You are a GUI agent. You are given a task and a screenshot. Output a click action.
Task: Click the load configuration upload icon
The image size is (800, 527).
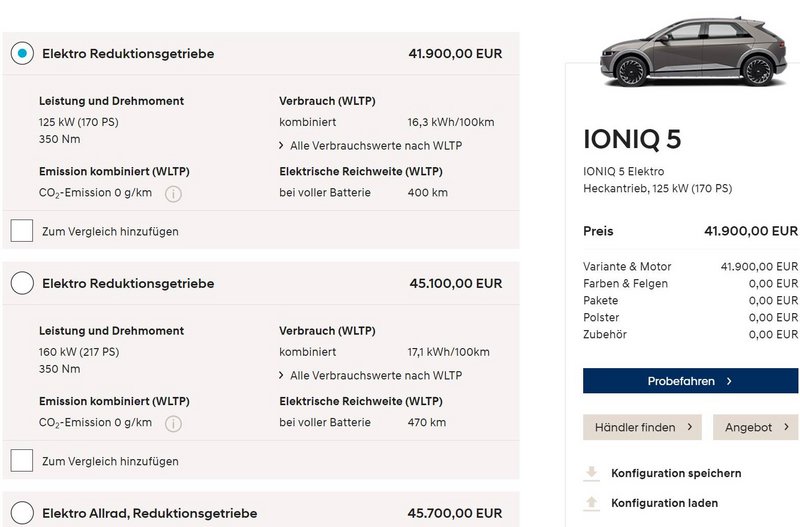click(x=592, y=503)
